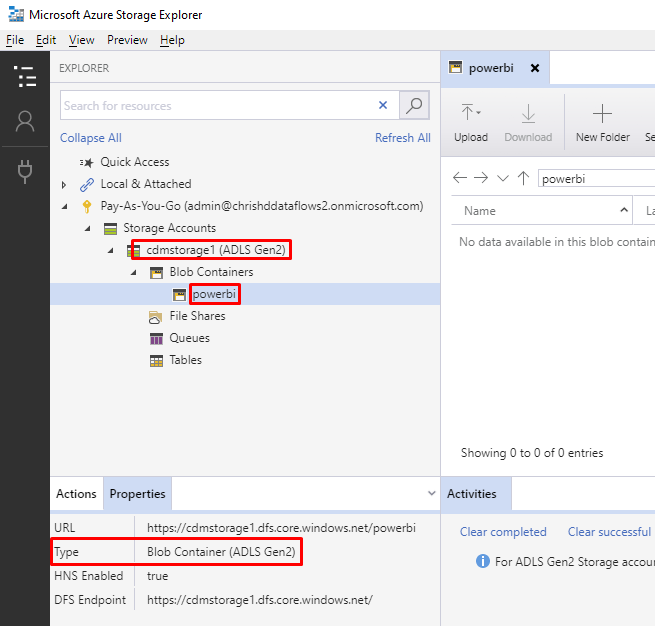
Task: Select the Queues node
Action: [x=189, y=338]
